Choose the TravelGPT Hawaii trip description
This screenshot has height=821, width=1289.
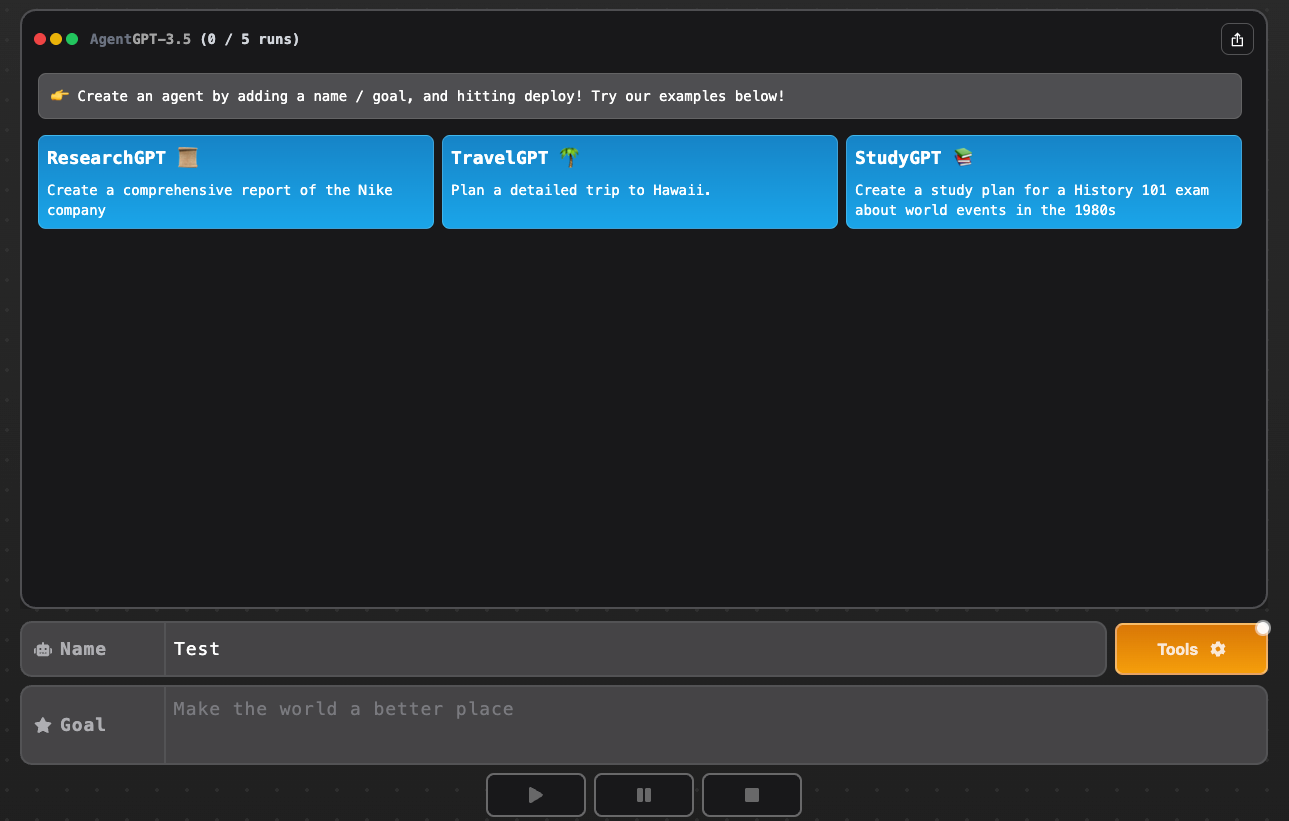click(x=580, y=190)
